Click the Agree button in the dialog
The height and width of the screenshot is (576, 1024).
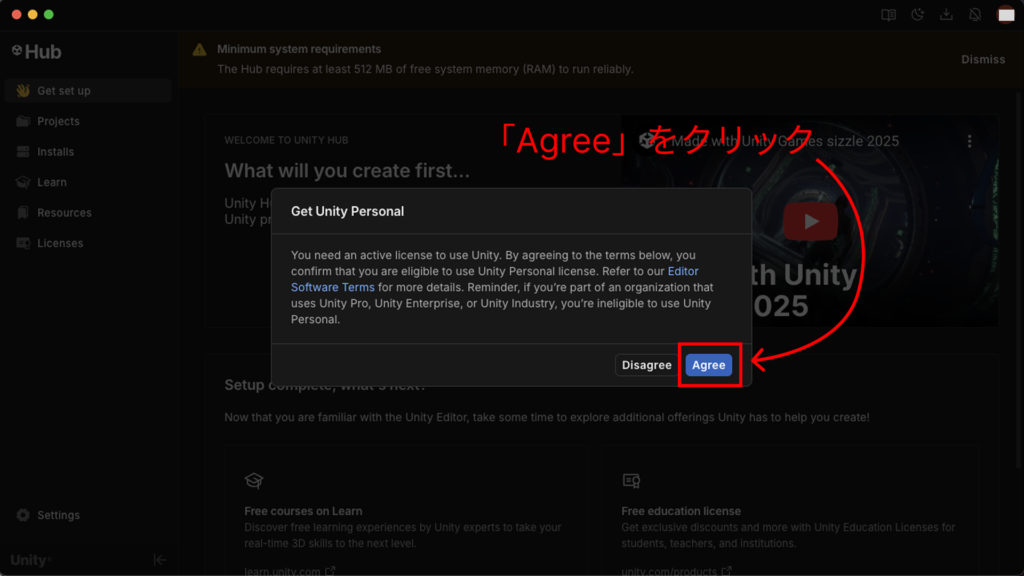point(708,365)
